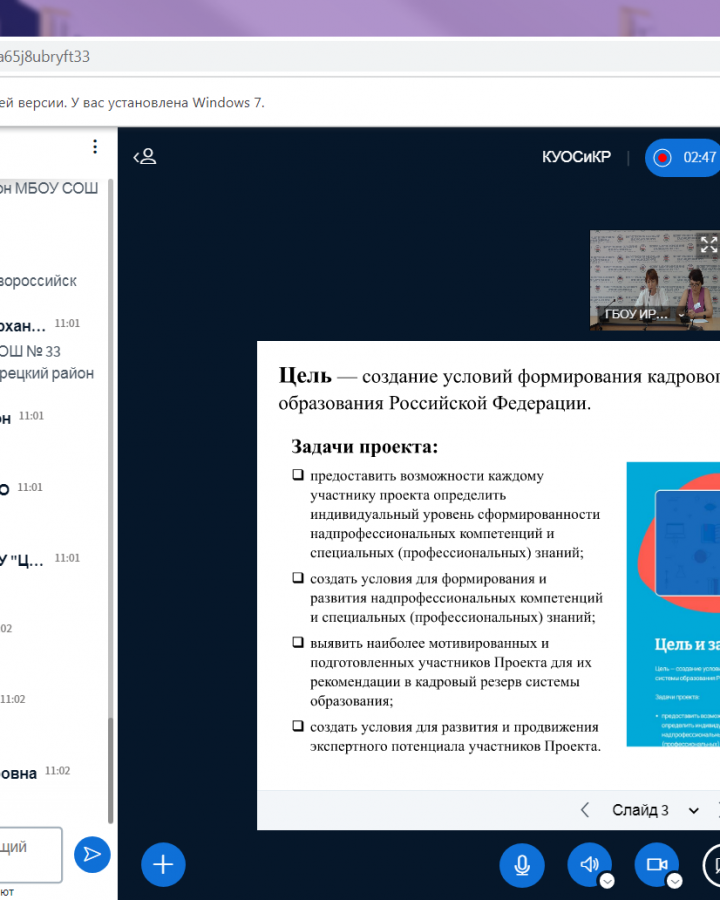Make the webcam video fullscreen

[708, 244]
